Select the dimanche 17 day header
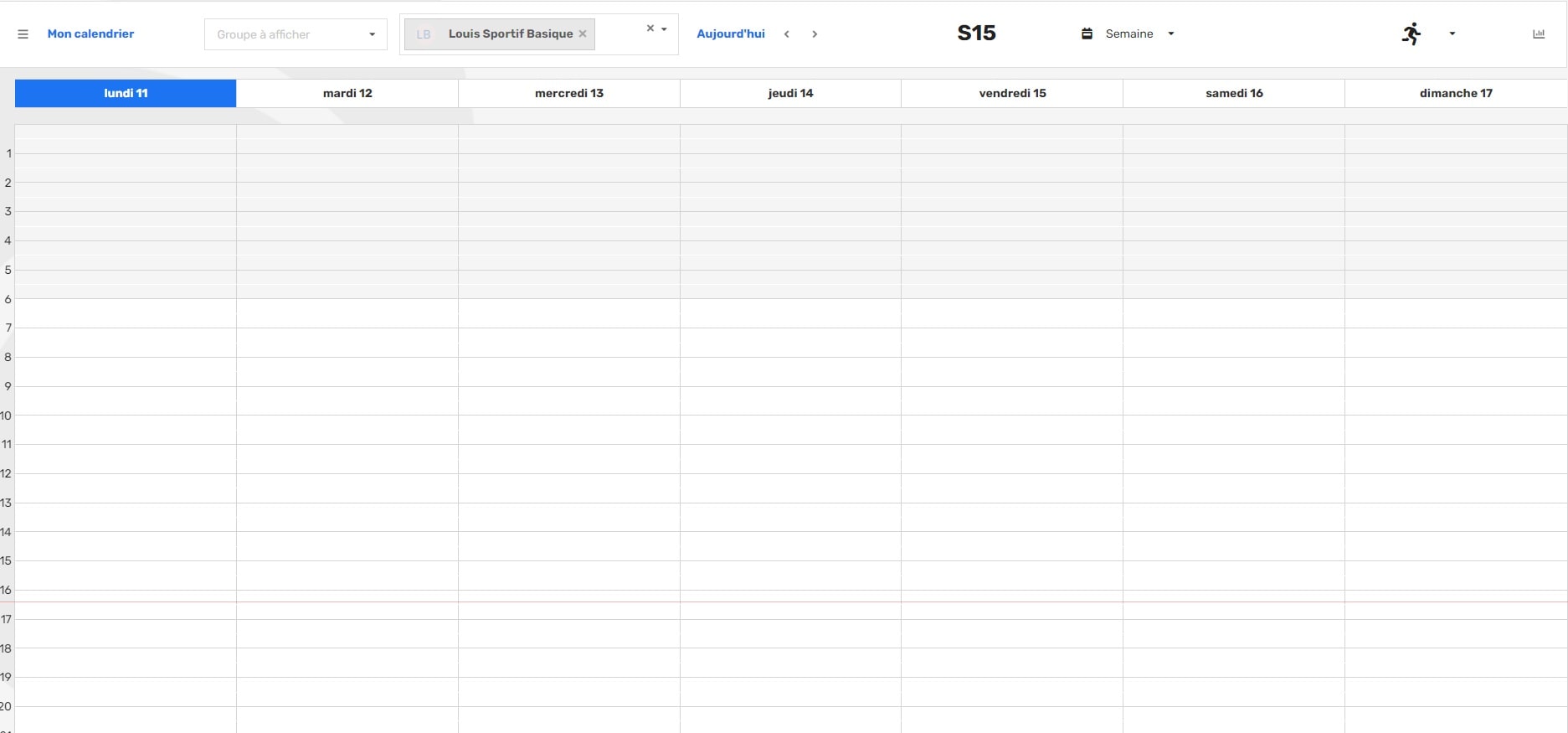This screenshot has width=1568, height=733. pos(1455,93)
